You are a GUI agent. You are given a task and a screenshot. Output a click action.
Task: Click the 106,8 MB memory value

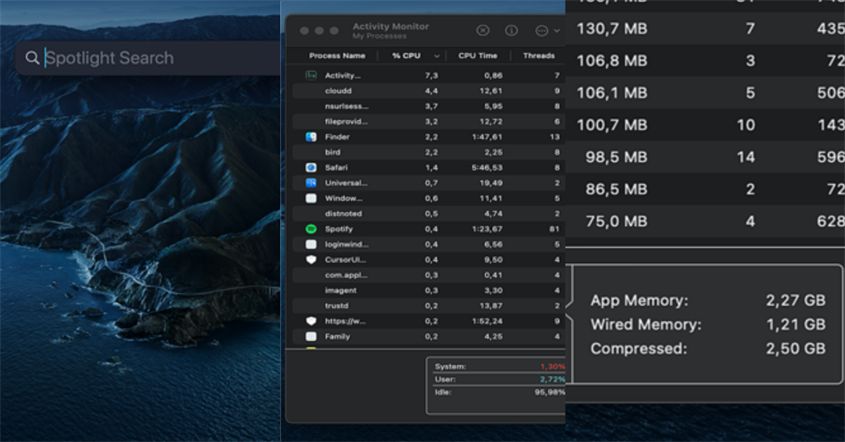(612, 61)
